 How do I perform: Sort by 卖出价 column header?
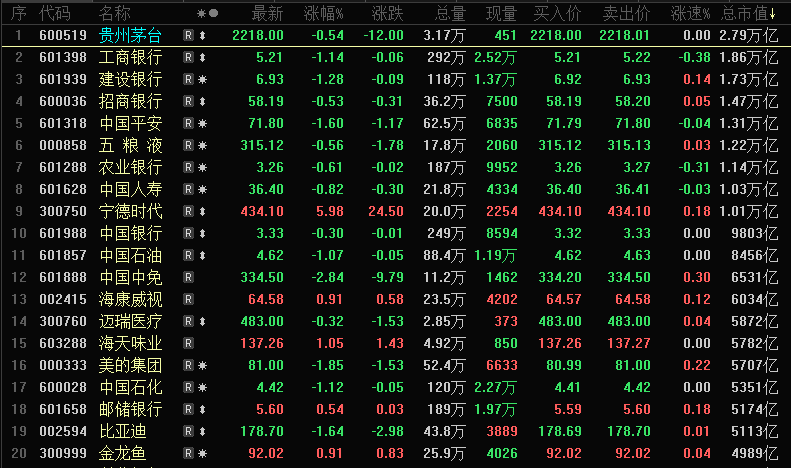627,13
